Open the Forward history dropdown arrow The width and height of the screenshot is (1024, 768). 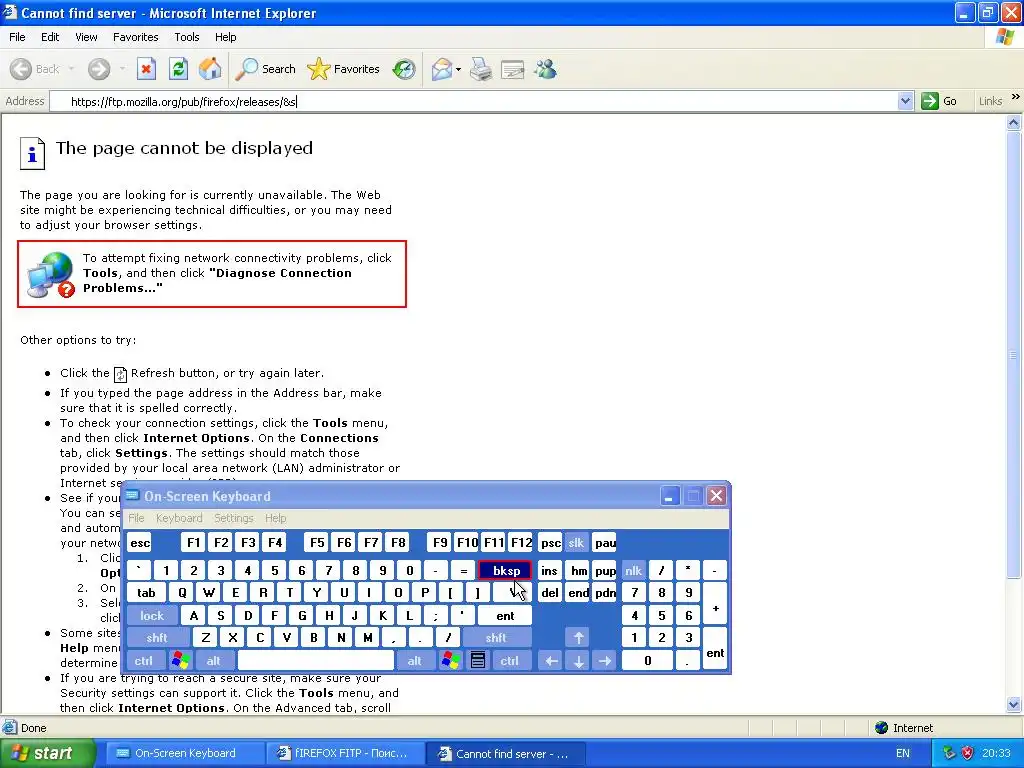tap(122, 69)
